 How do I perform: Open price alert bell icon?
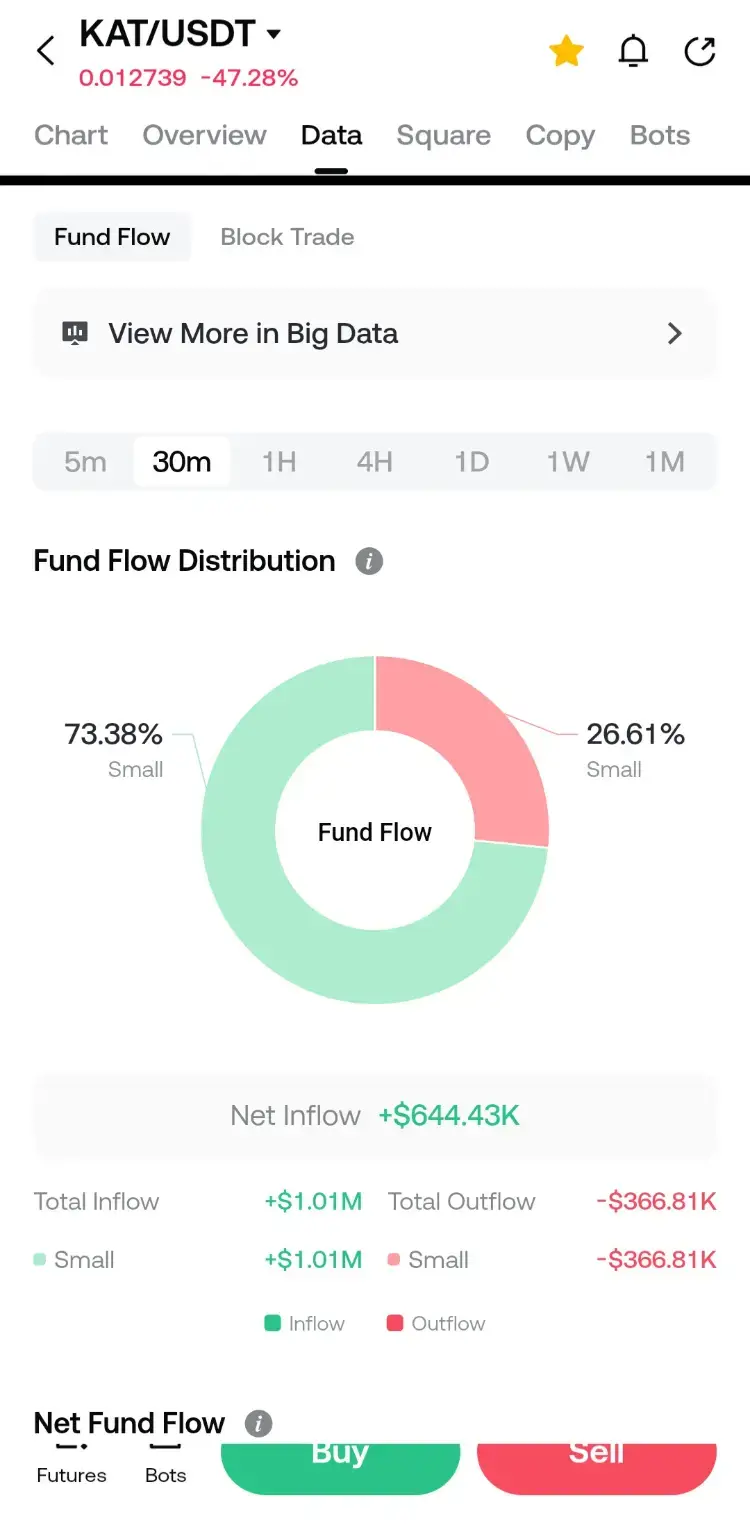coord(633,51)
